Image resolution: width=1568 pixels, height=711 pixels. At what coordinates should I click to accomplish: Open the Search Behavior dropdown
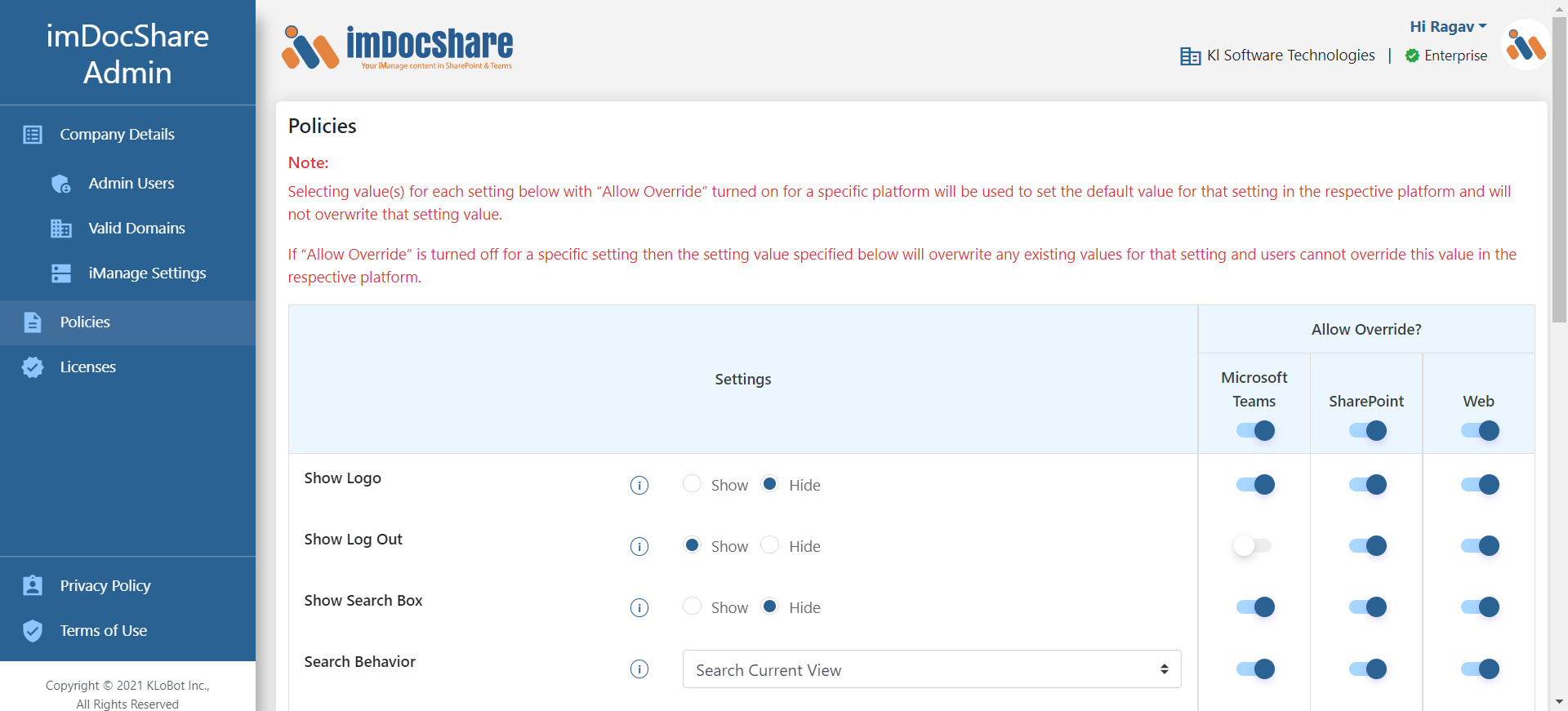pyautogui.click(x=932, y=669)
